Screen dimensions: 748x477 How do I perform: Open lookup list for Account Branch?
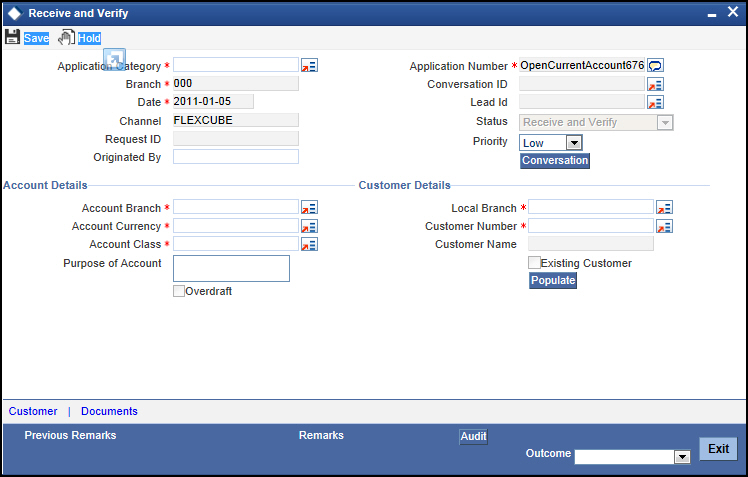[x=309, y=207]
